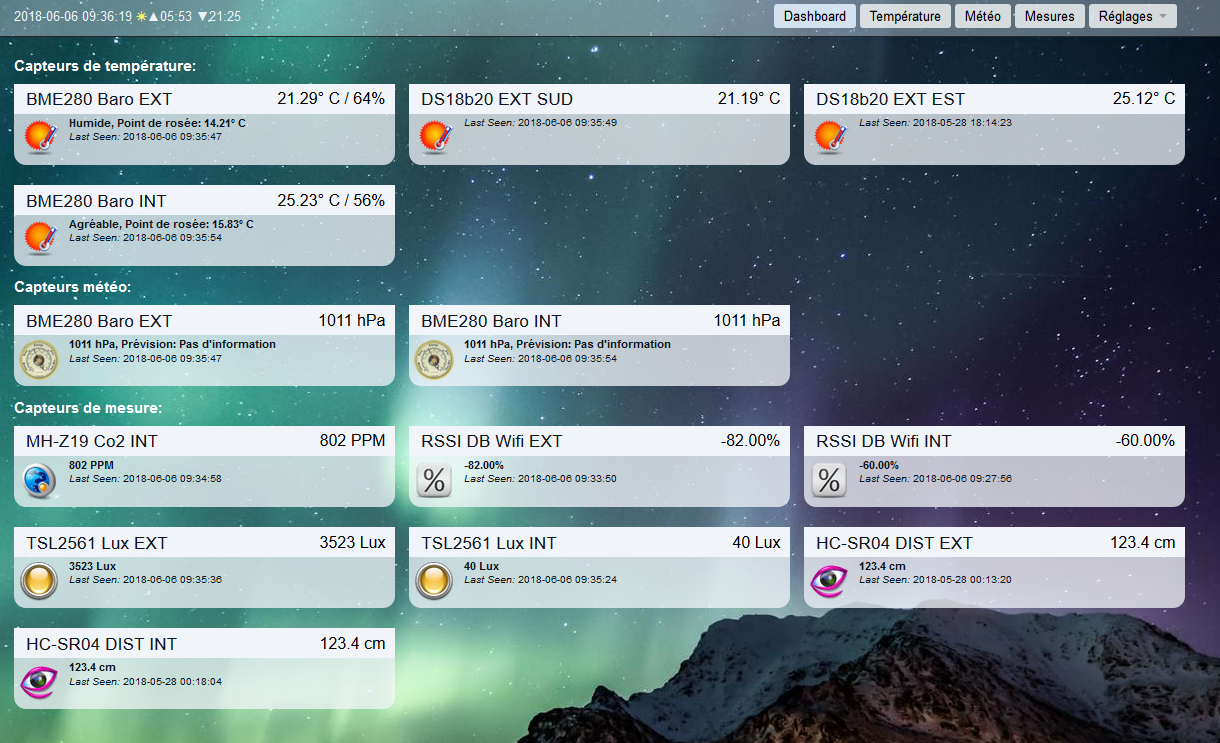Click percent icon on RSSI DB Wifi EXT
The height and width of the screenshot is (743, 1220).
pyautogui.click(x=435, y=480)
